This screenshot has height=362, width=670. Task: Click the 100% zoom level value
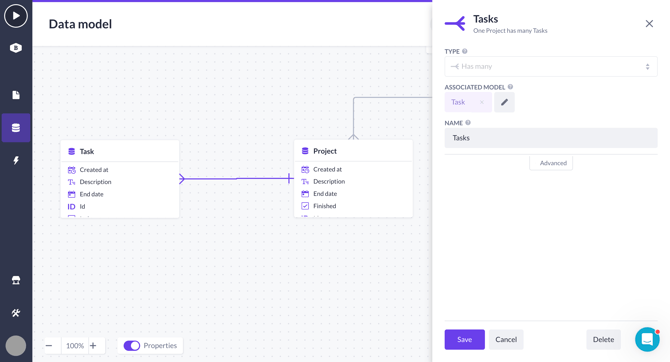[75, 345]
